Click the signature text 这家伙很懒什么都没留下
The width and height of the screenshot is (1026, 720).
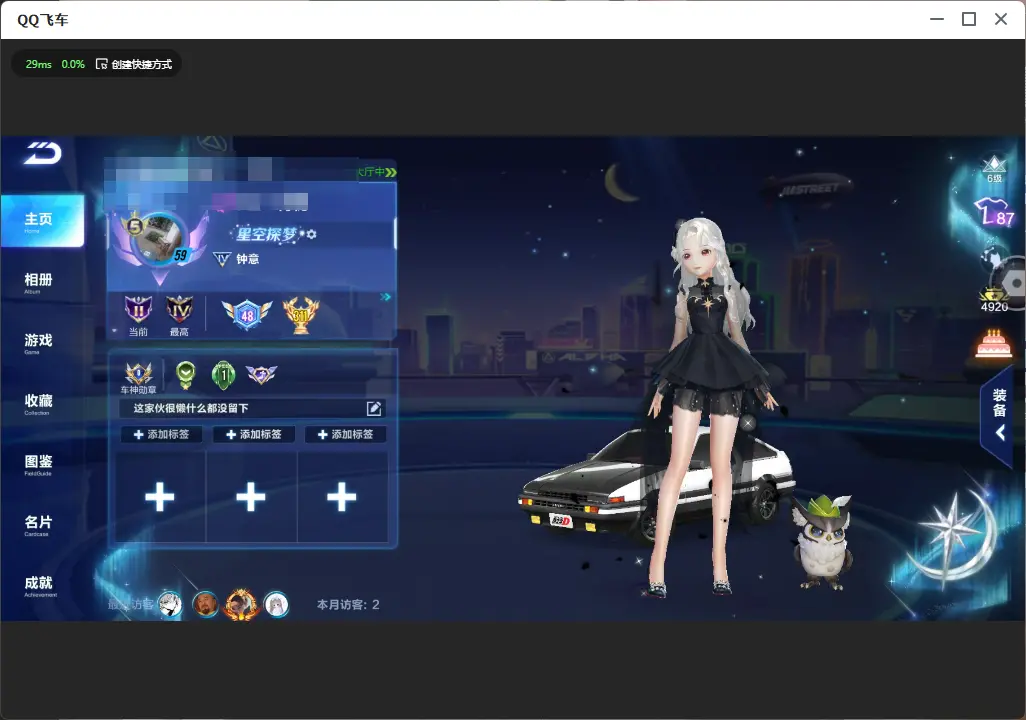(x=191, y=408)
